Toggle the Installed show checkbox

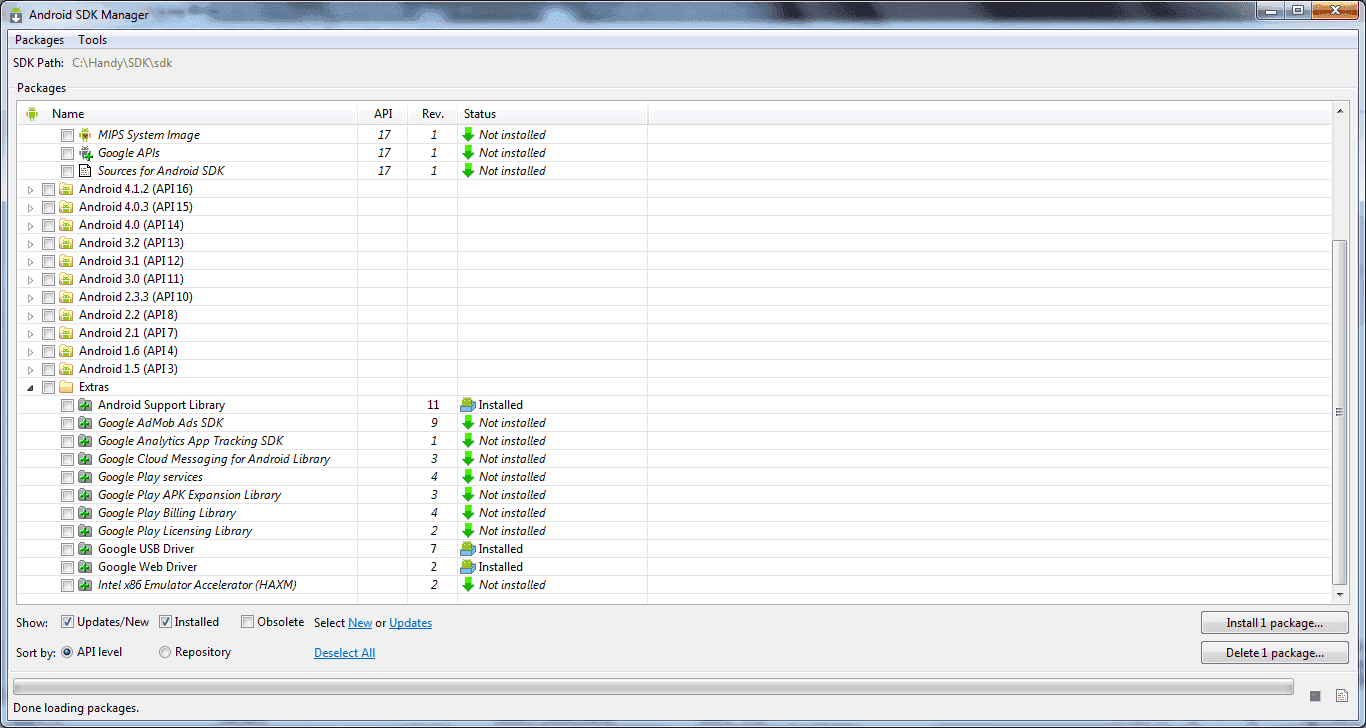coord(166,622)
